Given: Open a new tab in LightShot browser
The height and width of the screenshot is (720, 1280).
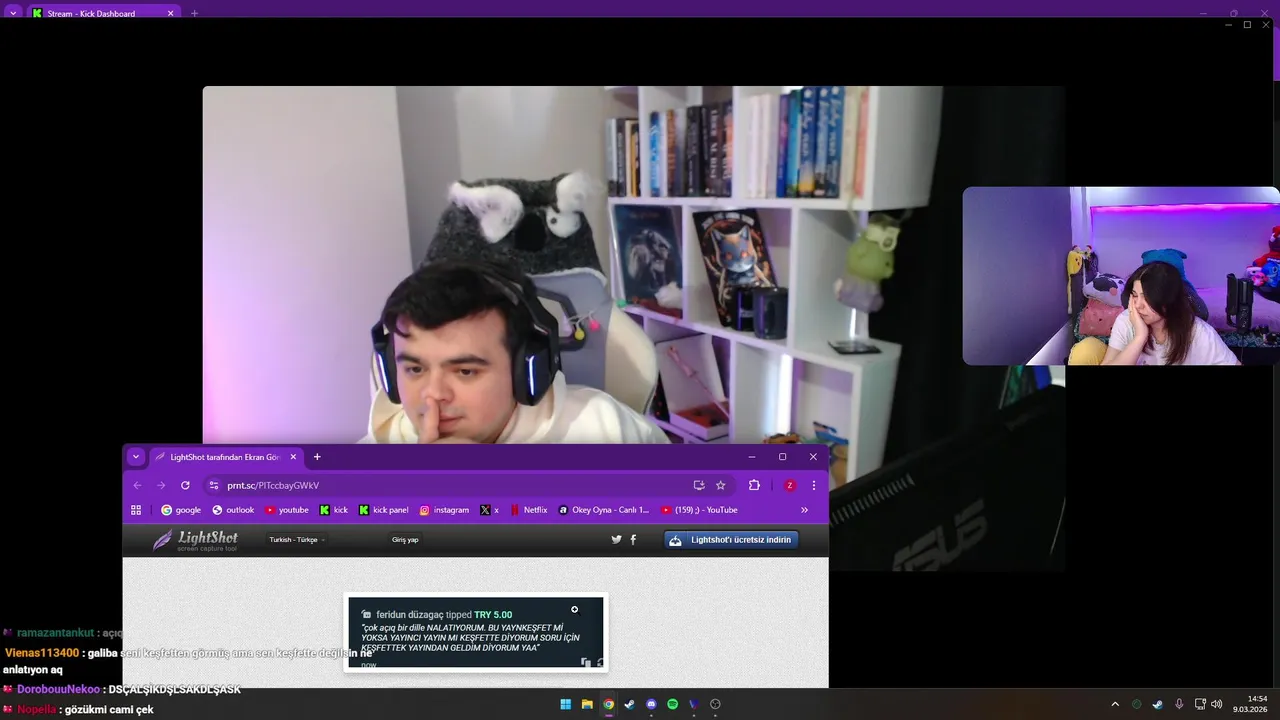Looking at the screenshot, I should (317, 457).
